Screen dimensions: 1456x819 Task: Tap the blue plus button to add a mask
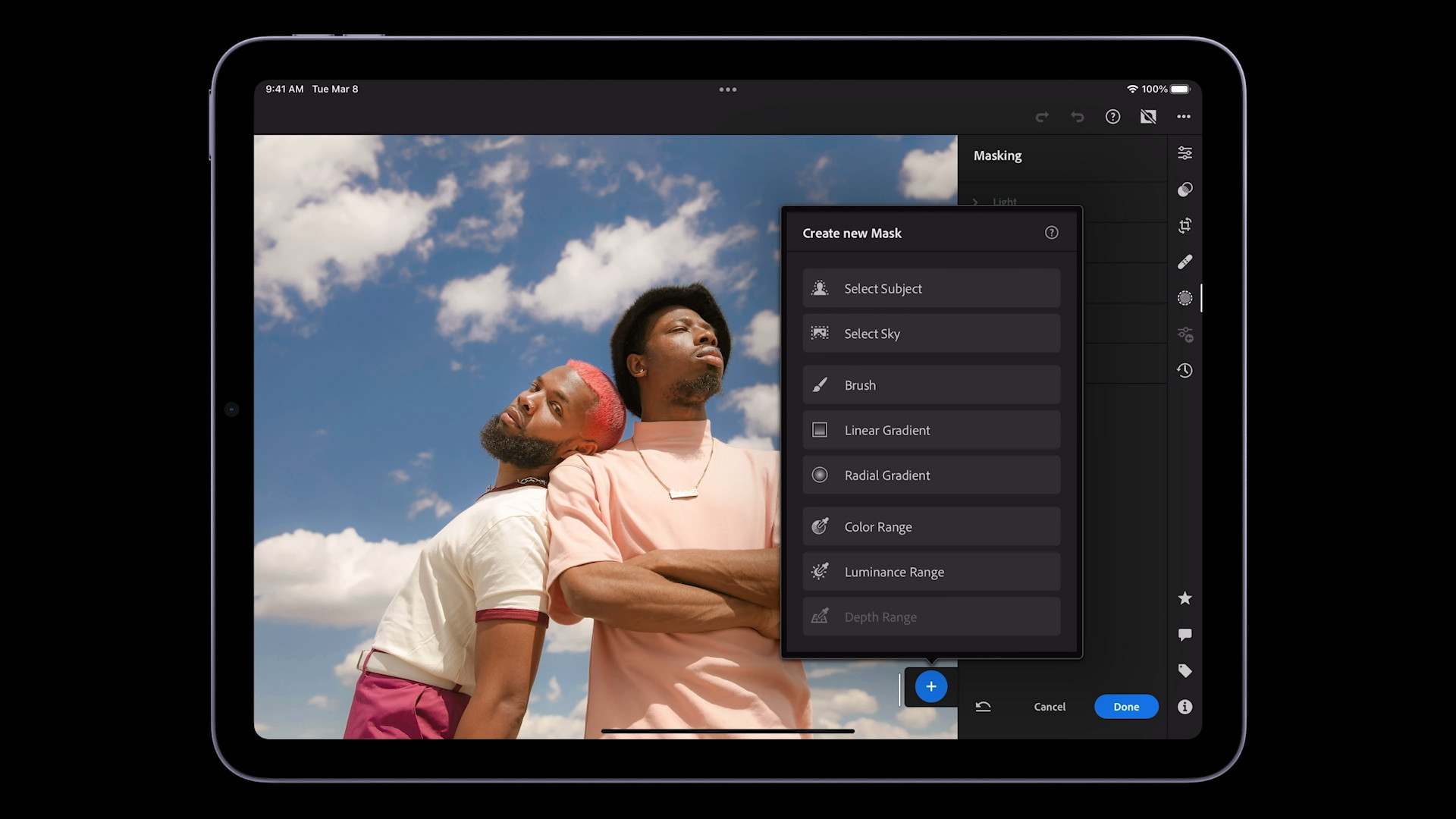click(x=930, y=686)
